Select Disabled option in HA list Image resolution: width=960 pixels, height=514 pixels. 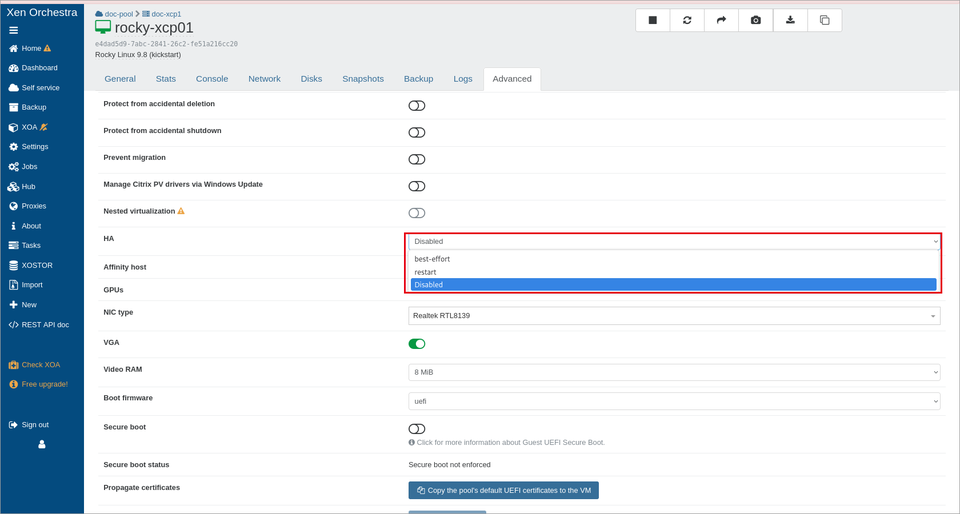tap(673, 285)
